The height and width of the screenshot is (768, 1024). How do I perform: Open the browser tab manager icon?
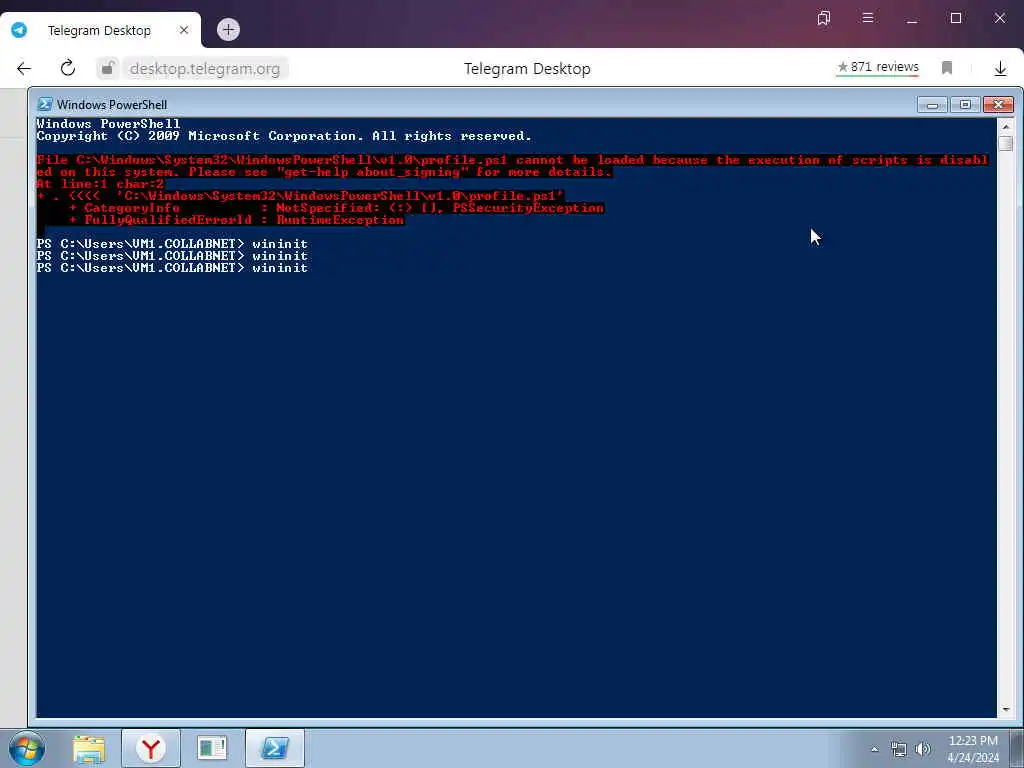824,18
